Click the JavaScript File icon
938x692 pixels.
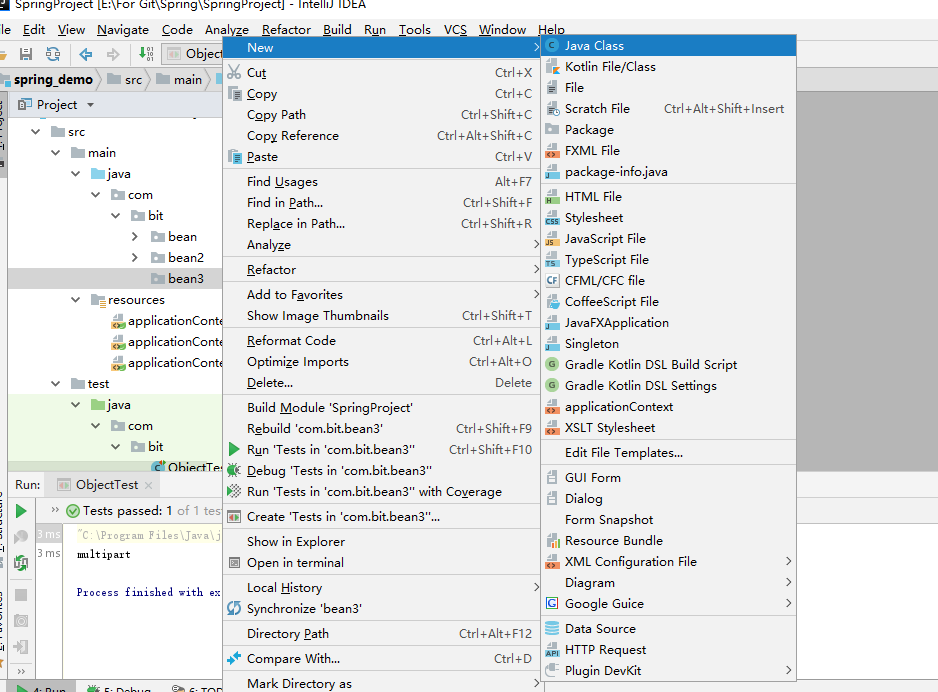click(x=552, y=239)
